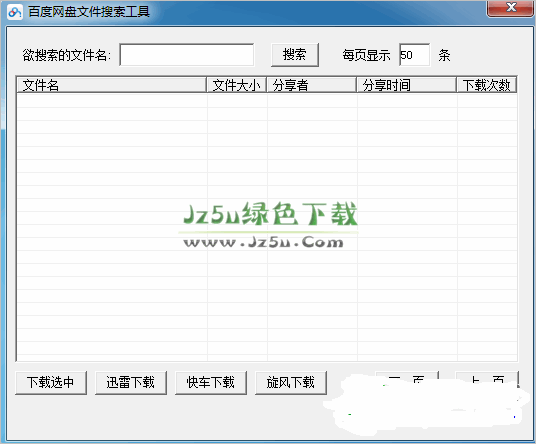
Task: Click the Baidu Netdisk app icon in title bar
Action: [x=15, y=12]
